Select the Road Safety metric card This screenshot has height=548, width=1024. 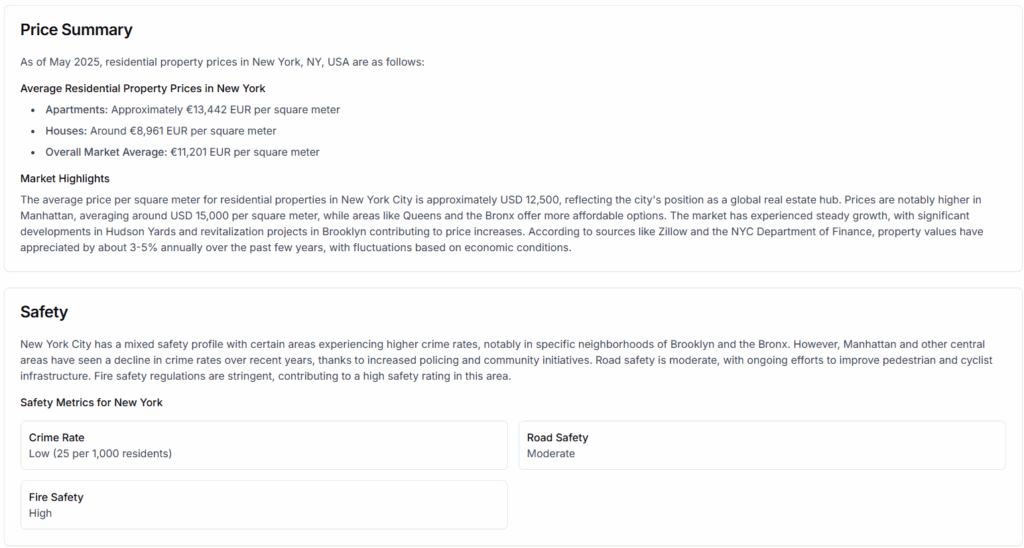click(762, 445)
